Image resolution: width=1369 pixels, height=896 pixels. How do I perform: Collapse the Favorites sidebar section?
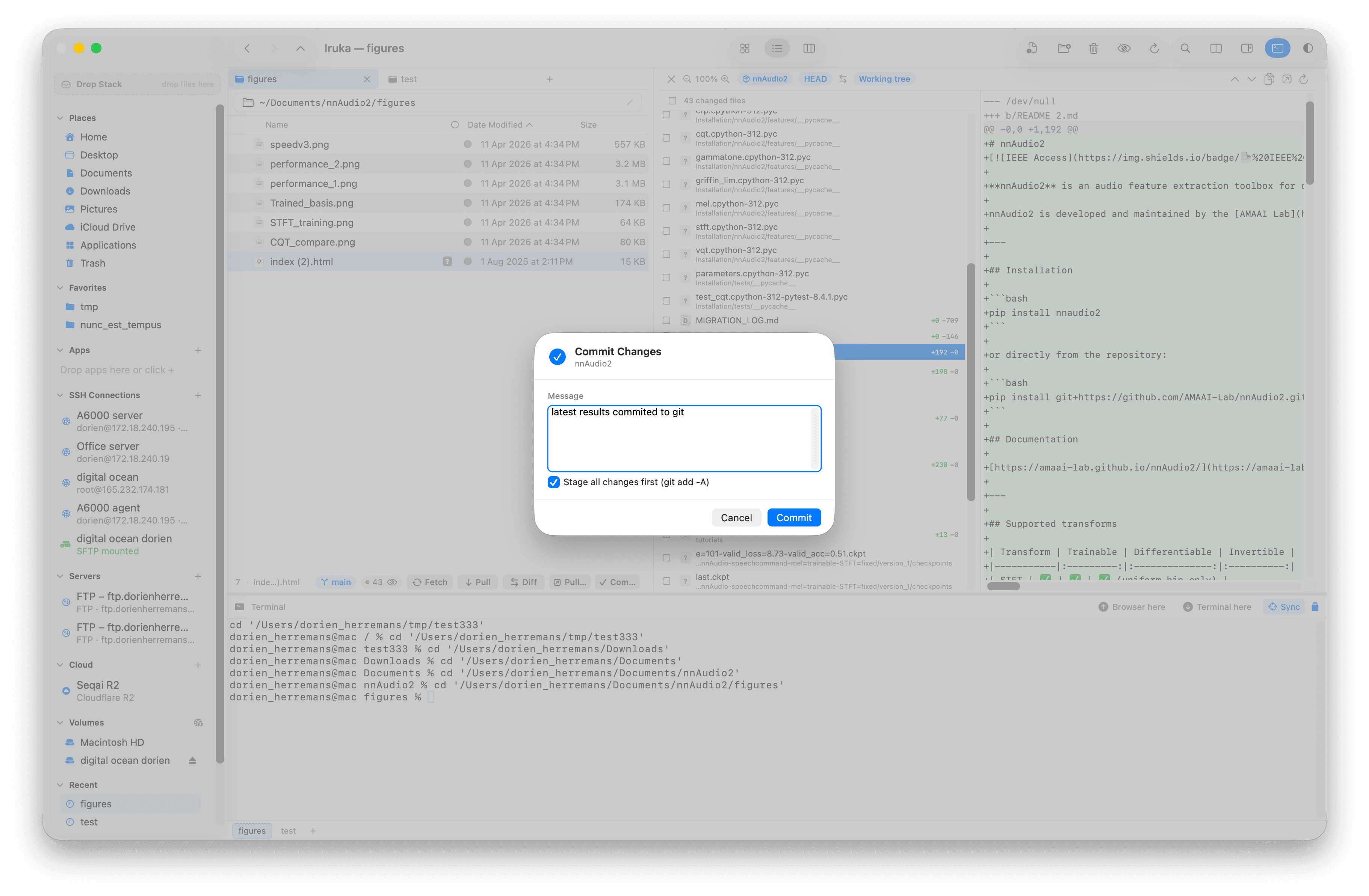tap(60, 288)
